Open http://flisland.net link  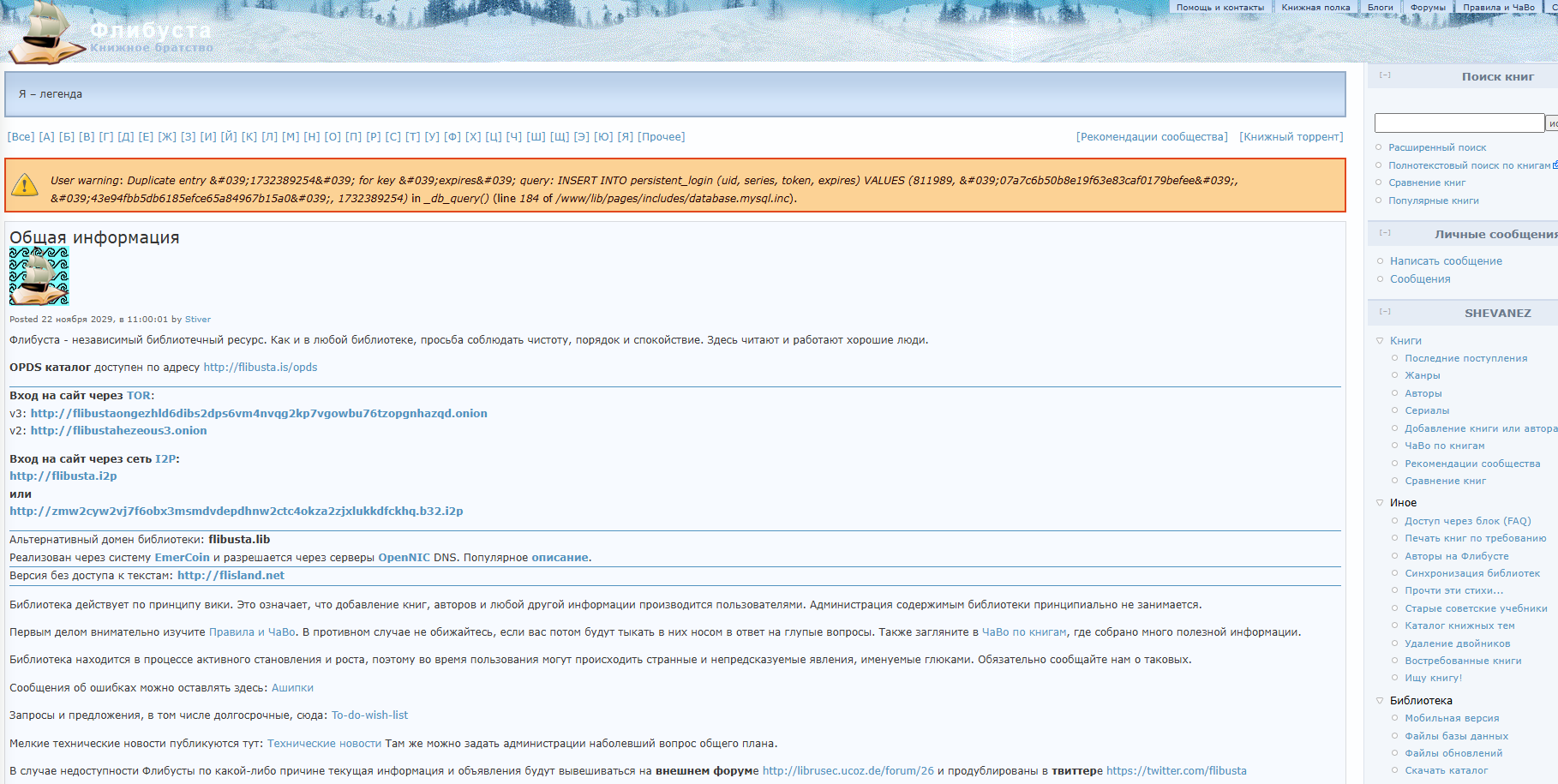click(231, 576)
